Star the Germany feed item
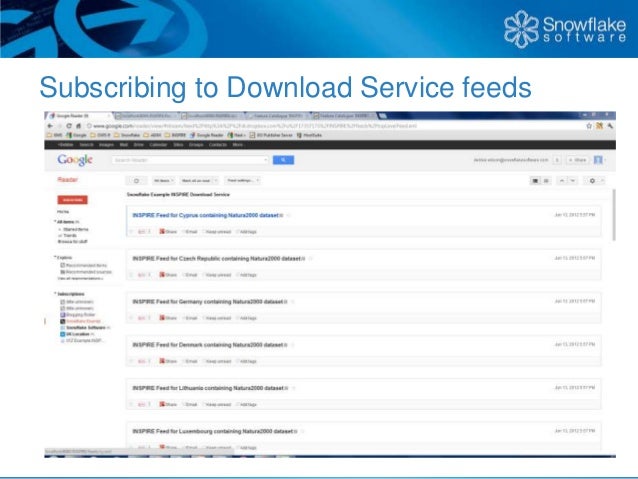The height and width of the screenshot is (479, 638). click(131, 318)
